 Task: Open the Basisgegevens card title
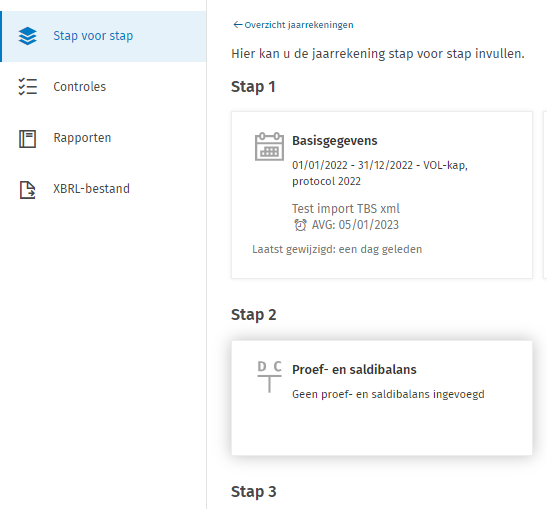click(335, 141)
